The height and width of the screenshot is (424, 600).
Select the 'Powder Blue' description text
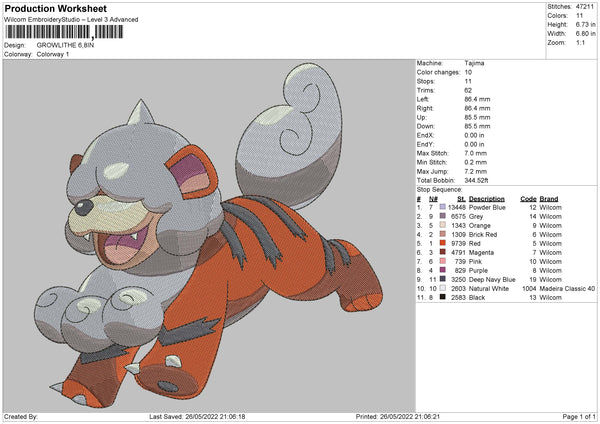coord(487,207)
